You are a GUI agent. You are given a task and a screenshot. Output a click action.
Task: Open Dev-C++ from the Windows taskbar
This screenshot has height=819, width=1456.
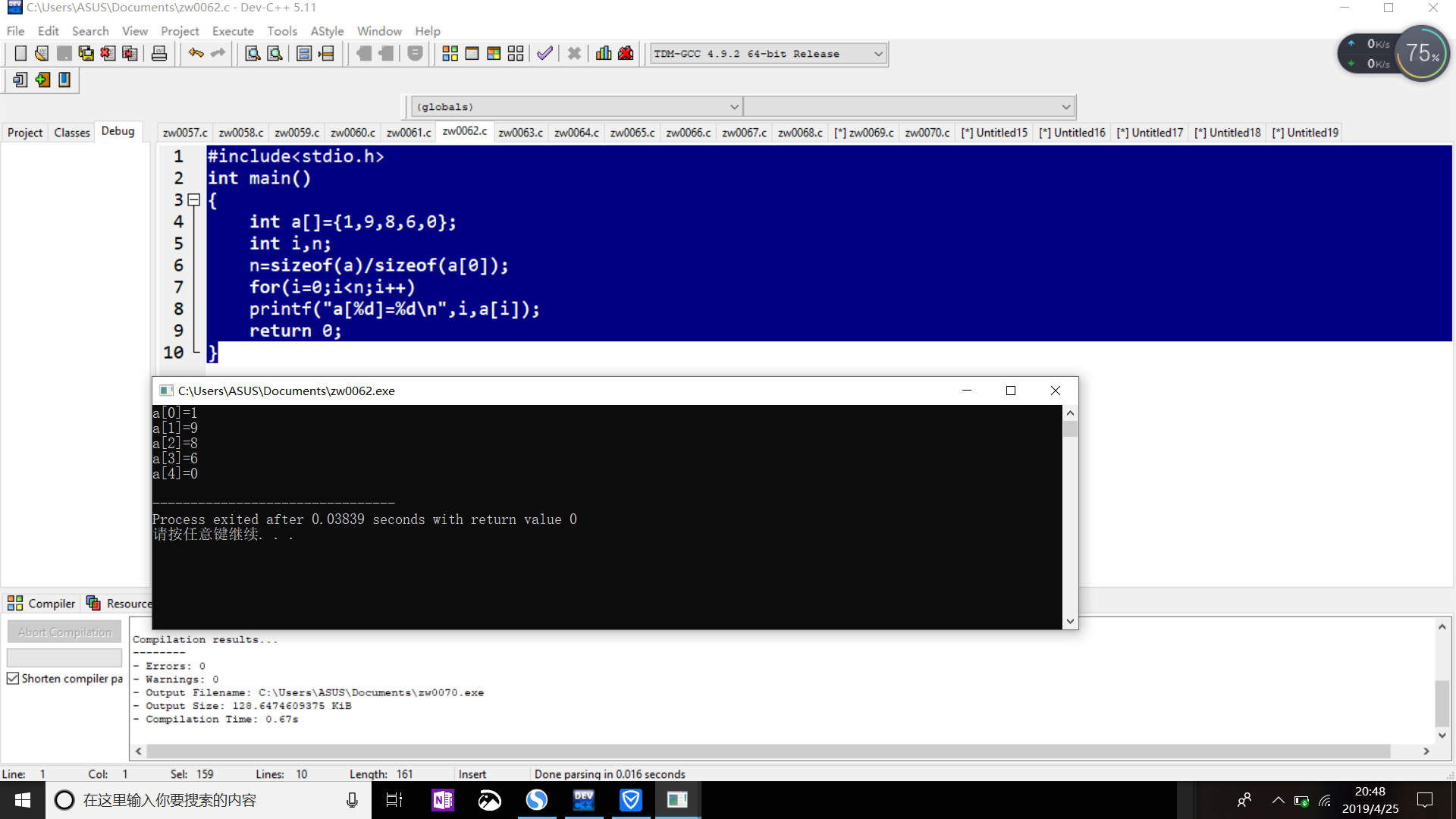[x=584, y=800]
